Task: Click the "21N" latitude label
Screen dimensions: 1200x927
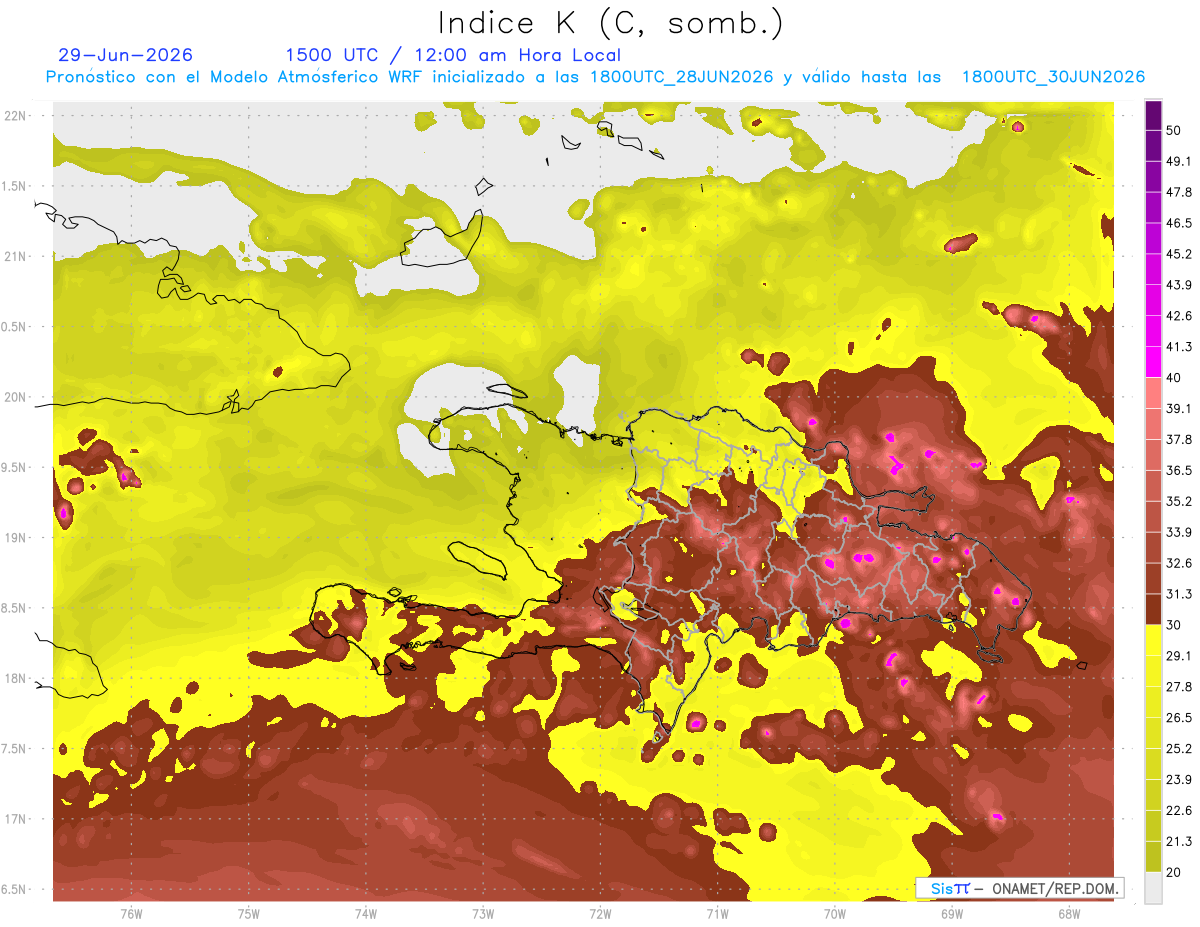Action: (x=16, y=256)
